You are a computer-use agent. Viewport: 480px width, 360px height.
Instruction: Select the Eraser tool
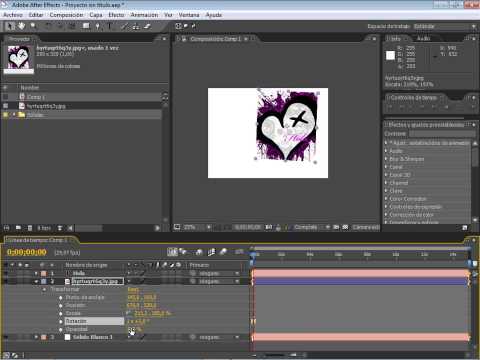click(147, 26)
